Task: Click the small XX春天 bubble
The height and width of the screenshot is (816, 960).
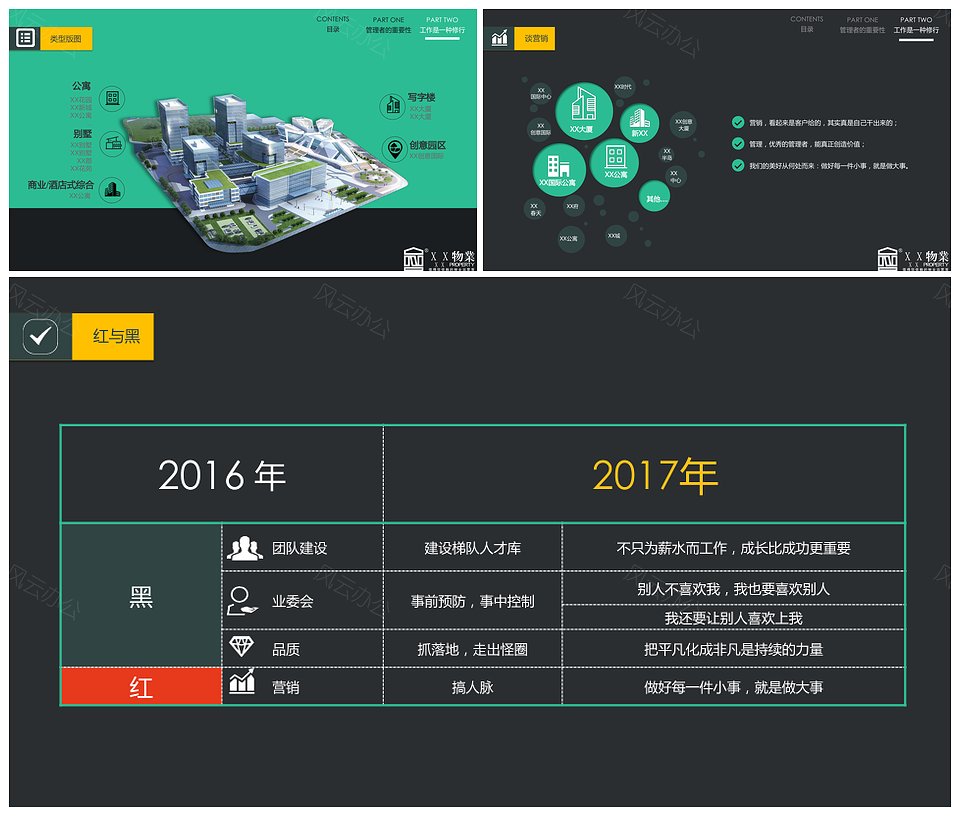Action: tap(535, 209)
